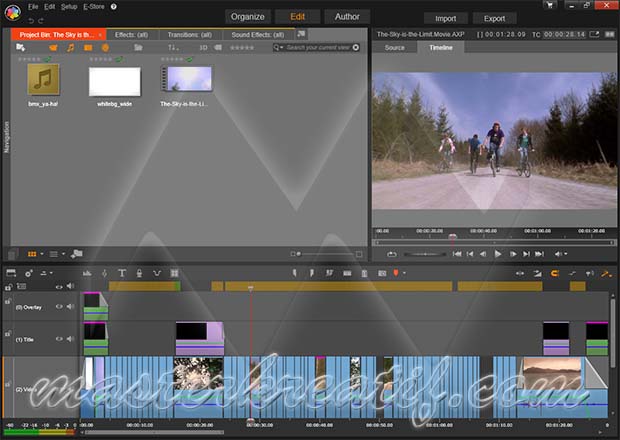Select the Sound Effects (all) library tab

(257, 35)
